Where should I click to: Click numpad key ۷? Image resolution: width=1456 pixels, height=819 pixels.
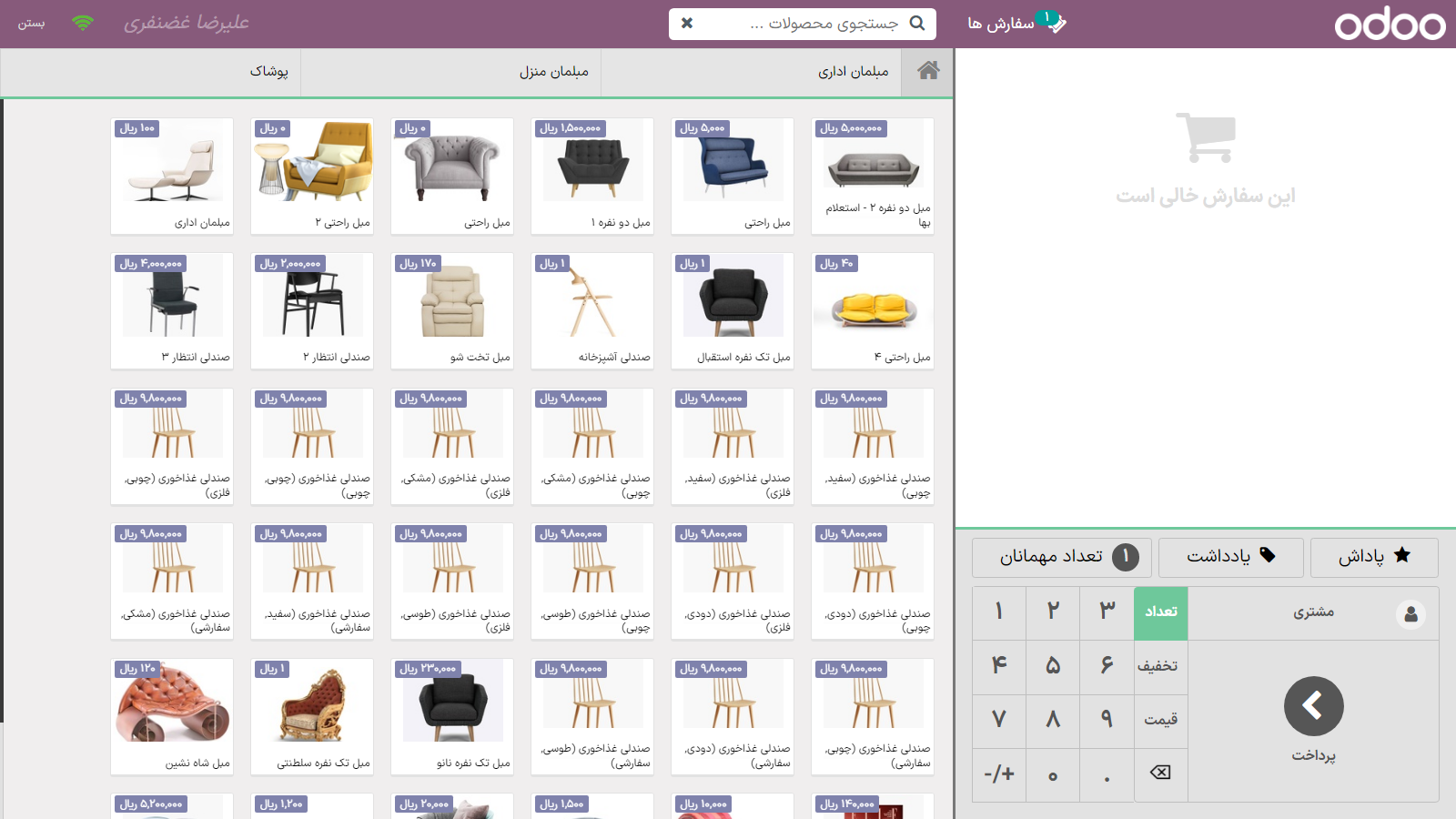pos(999,721)
